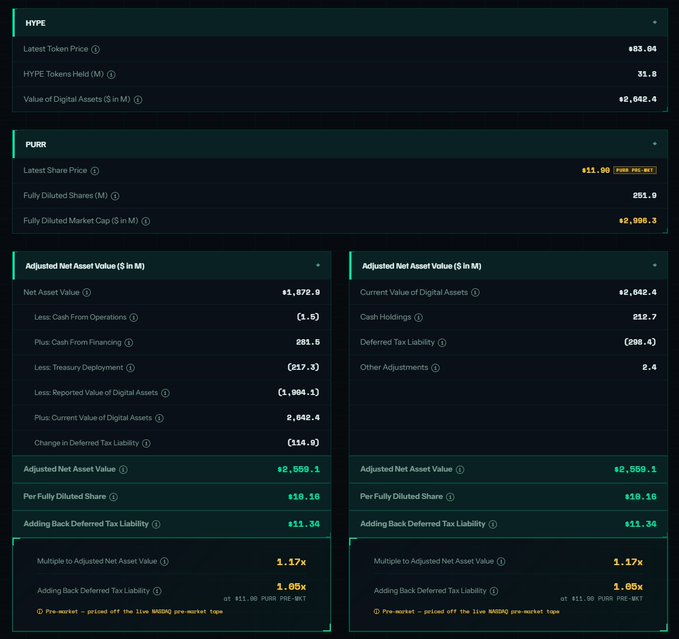Click Adjusted Net Asset Value info icon in Net Asset Value panel

(123, 469)
